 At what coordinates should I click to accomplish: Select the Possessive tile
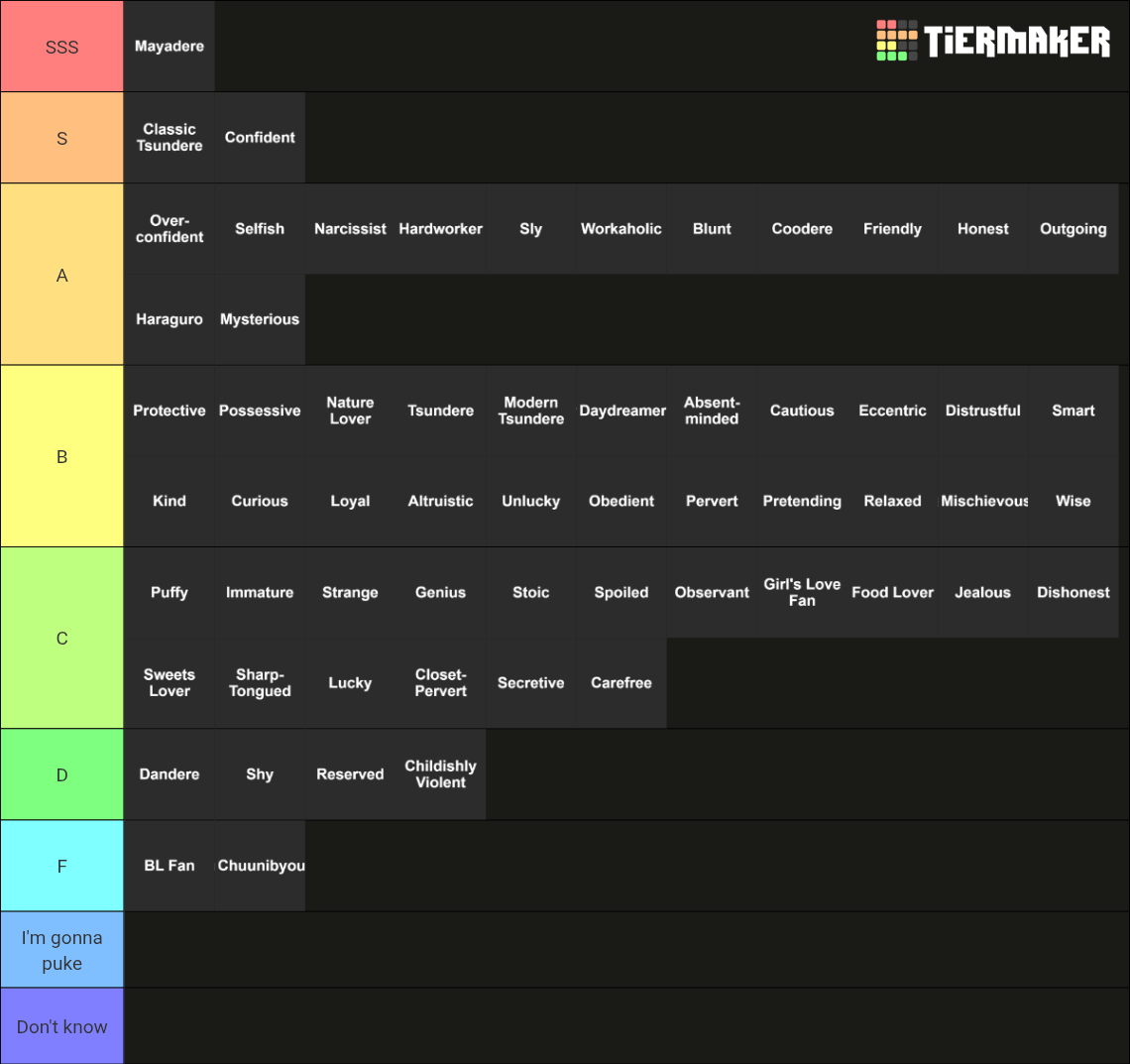pyautogui.click(x=260, y=411)
